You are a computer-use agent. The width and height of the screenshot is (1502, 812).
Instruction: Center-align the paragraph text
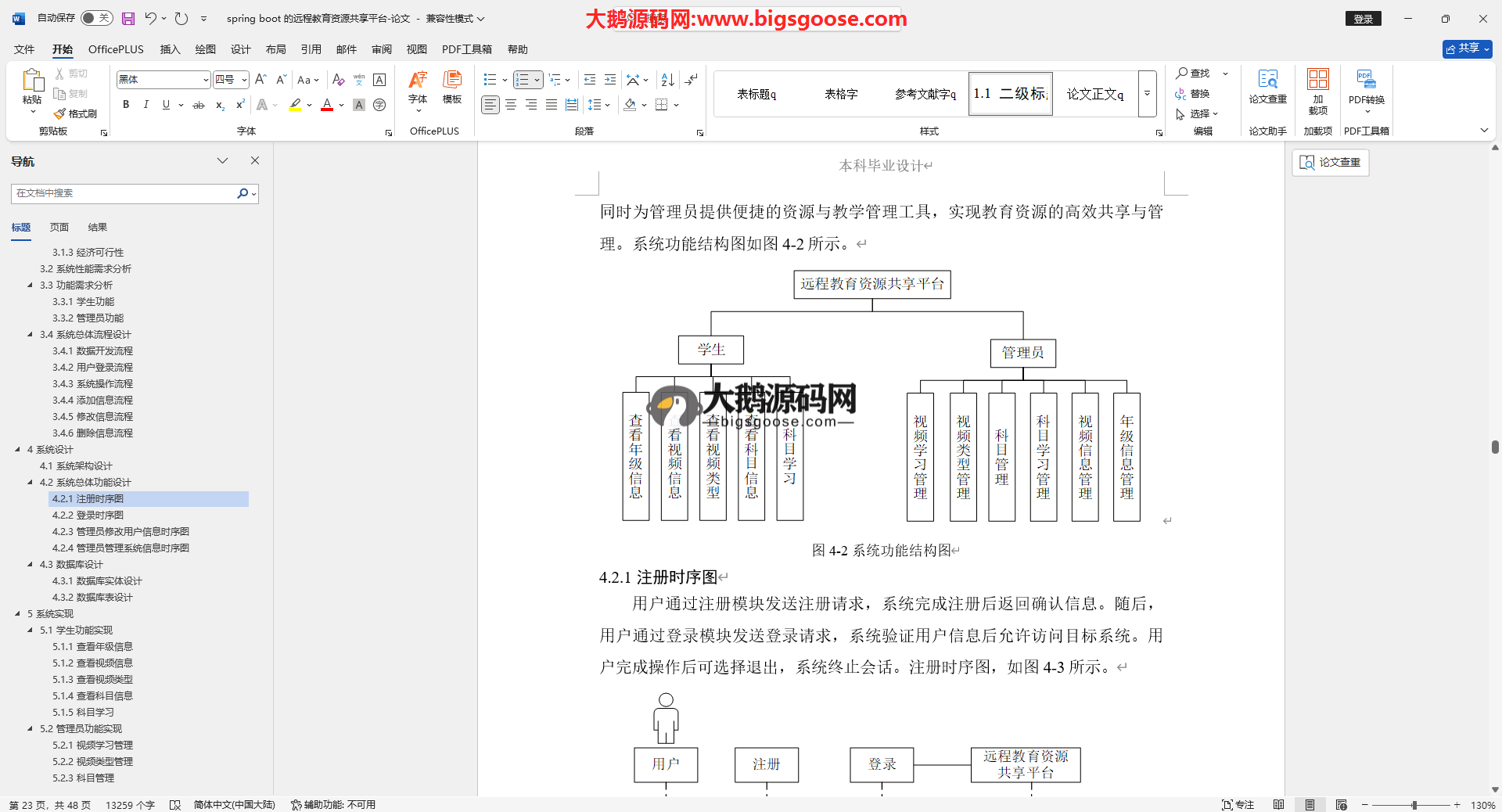click(x=511, y=105)
